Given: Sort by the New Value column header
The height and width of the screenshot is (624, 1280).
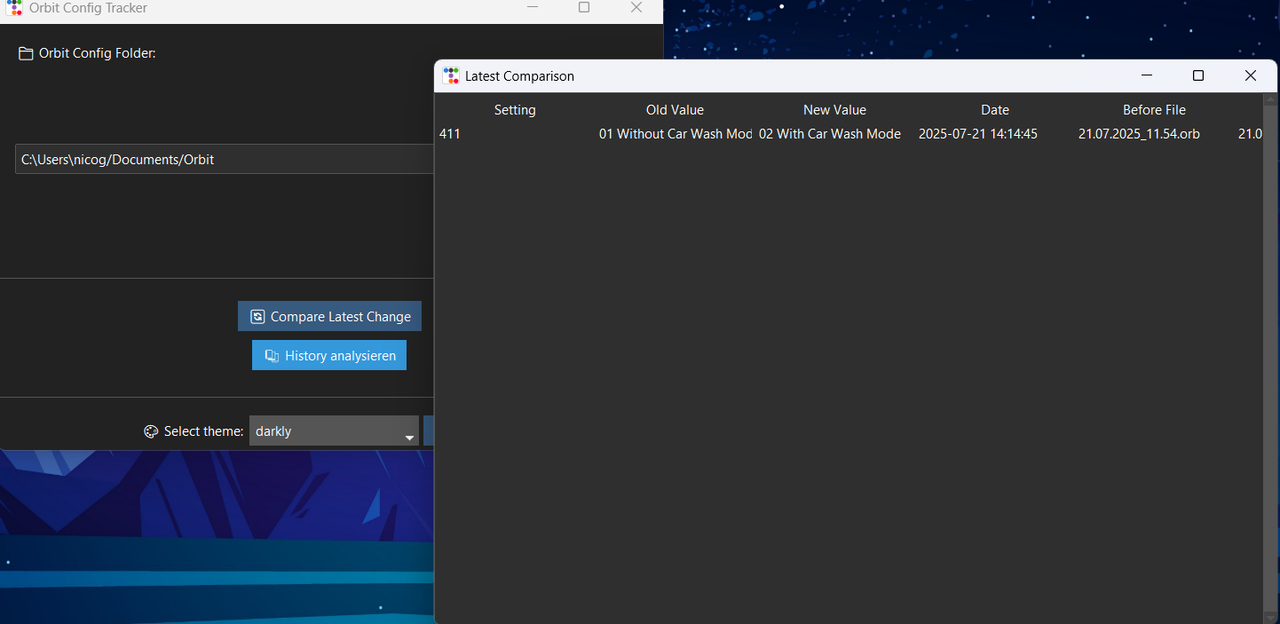Looking at the screenshot, I should (835, 110).
